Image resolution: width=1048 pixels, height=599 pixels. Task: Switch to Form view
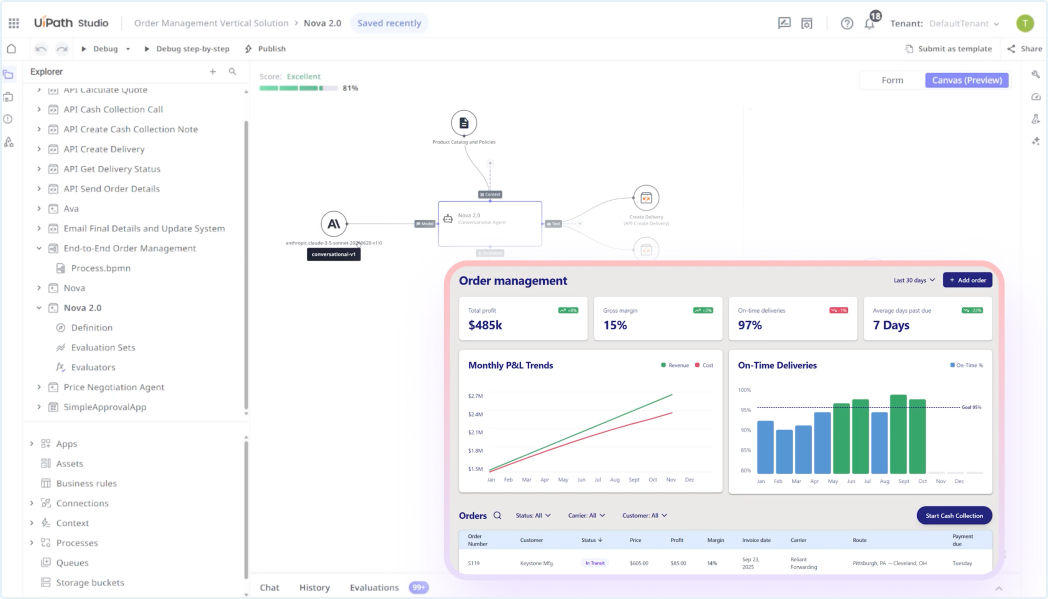[x=892, y=80]
